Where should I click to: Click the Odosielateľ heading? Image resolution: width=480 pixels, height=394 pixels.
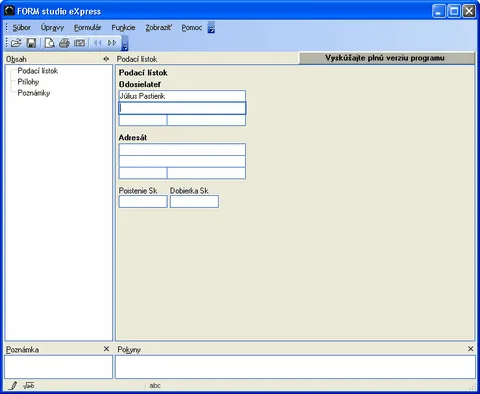click(140, 84)
